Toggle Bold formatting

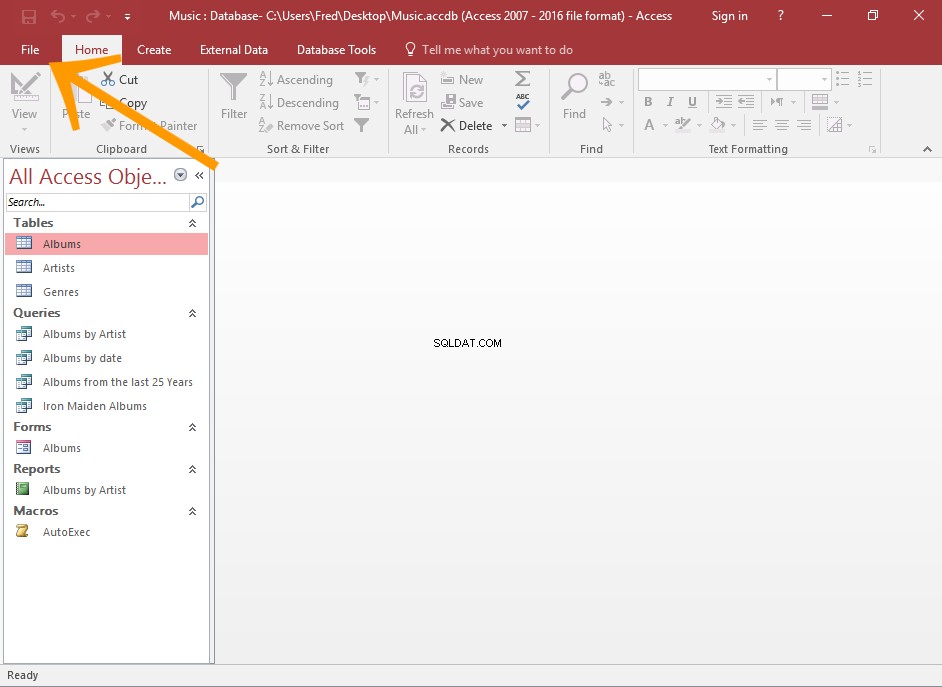648,102
